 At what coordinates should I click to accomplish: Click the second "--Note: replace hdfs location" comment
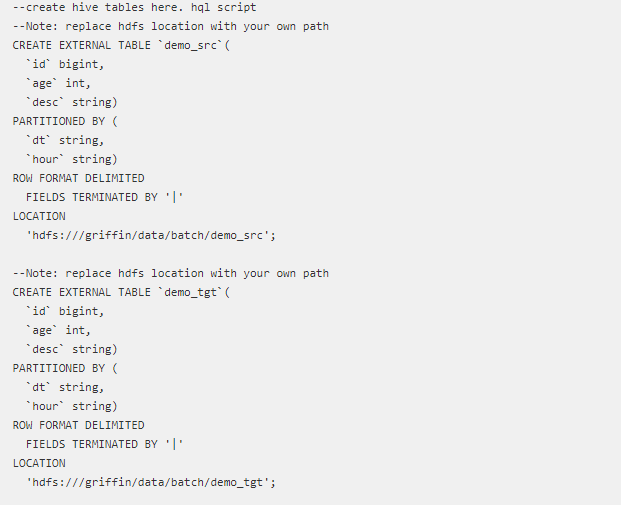pos(170,273)
